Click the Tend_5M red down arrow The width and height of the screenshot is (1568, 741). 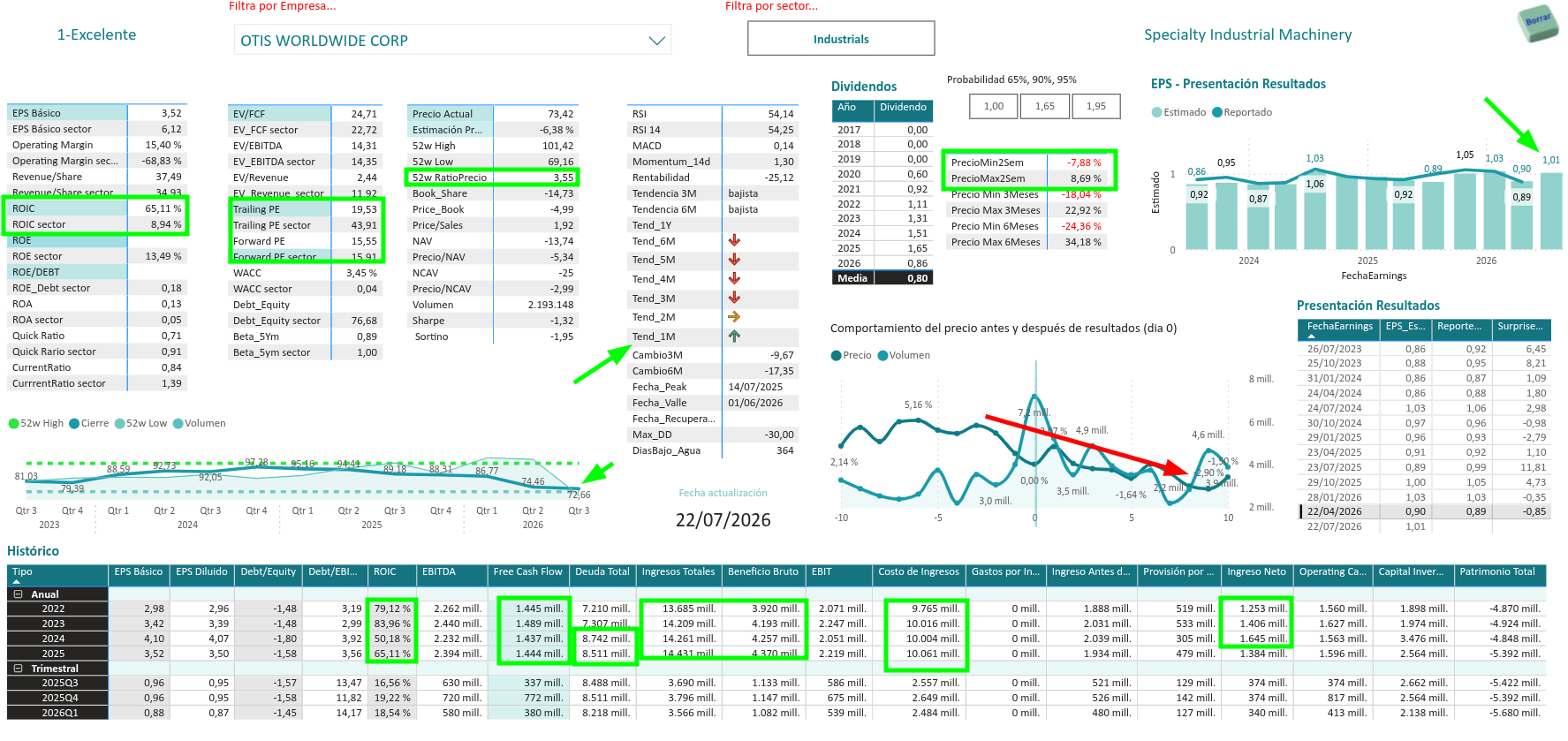tap(734, 260)
